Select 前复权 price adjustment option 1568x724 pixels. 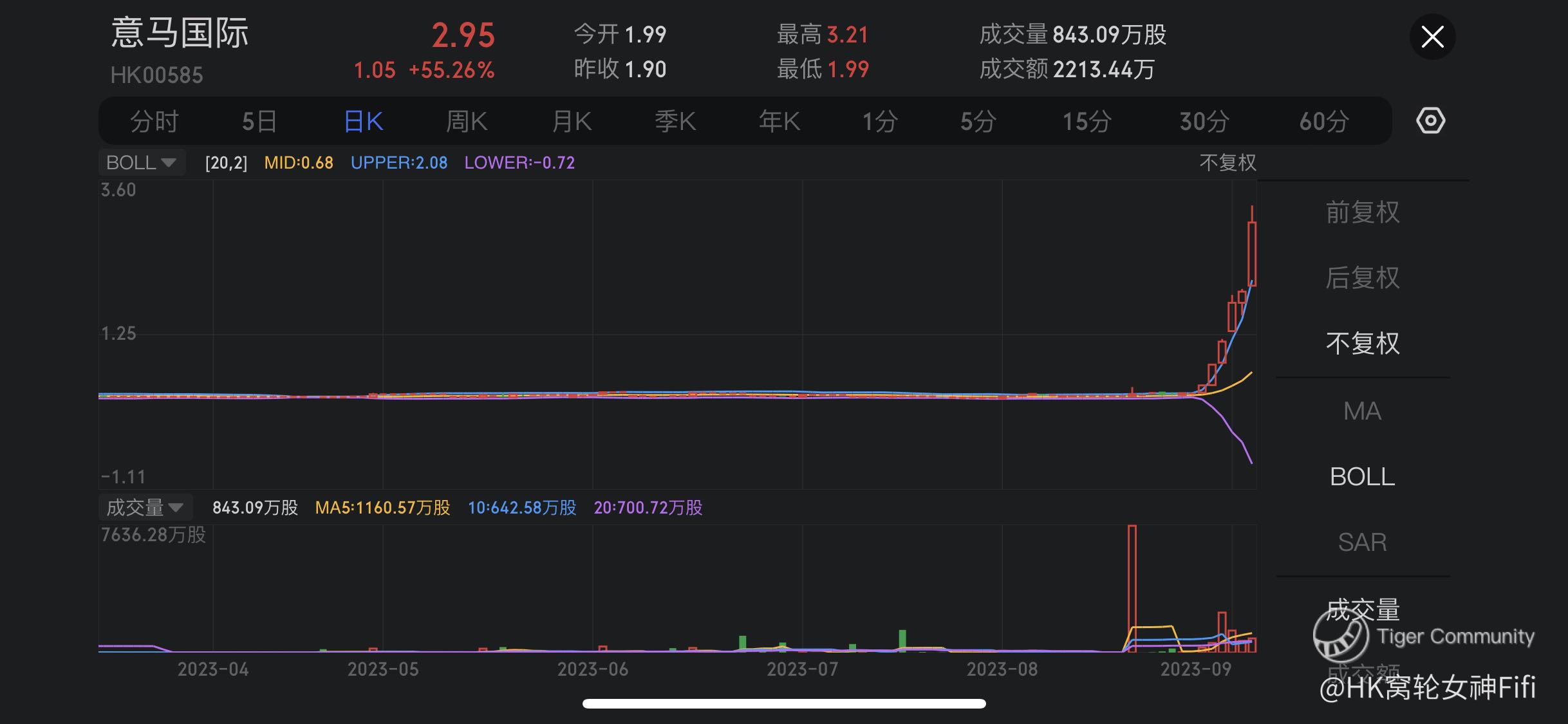coord(1362,212)
